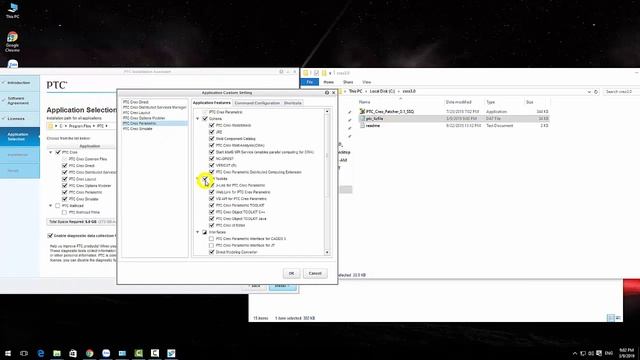This screenshot has width=640, height=360.
Task: Check the PTC Mathcad checkbox in installer
Action: [x=58, y=206]
